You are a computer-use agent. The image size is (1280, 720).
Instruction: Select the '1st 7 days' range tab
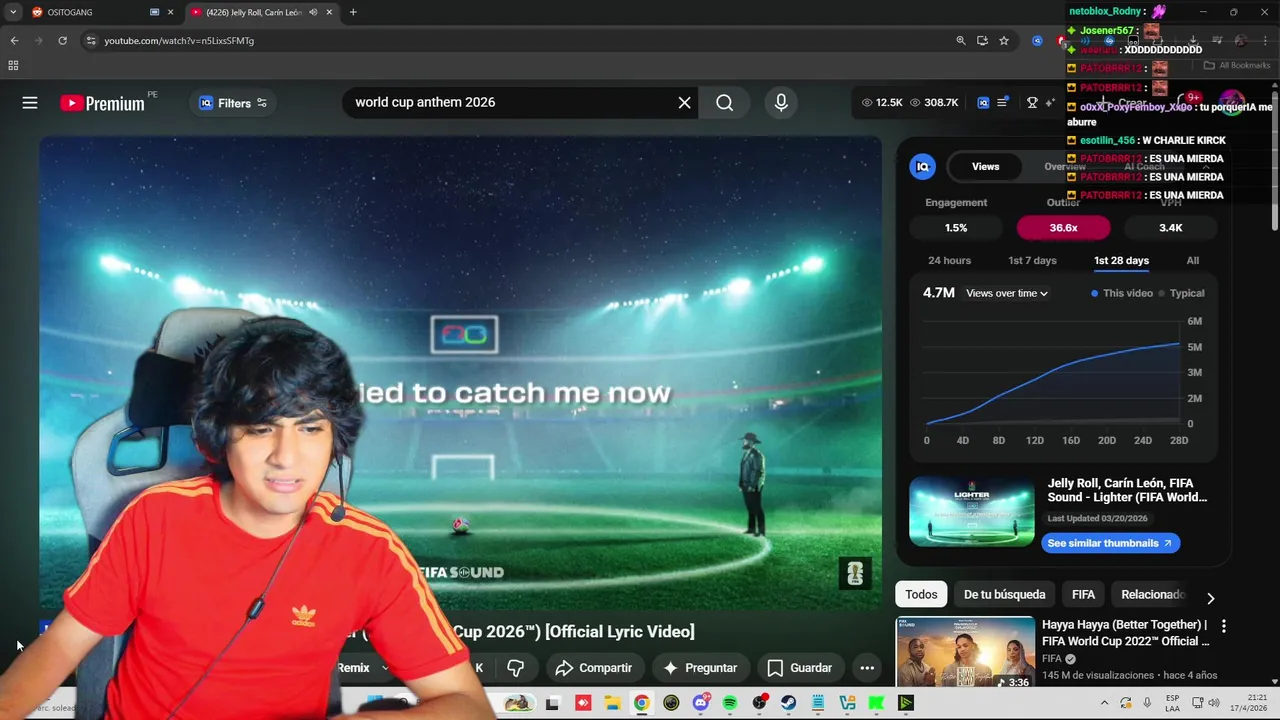pos(1032,260)
